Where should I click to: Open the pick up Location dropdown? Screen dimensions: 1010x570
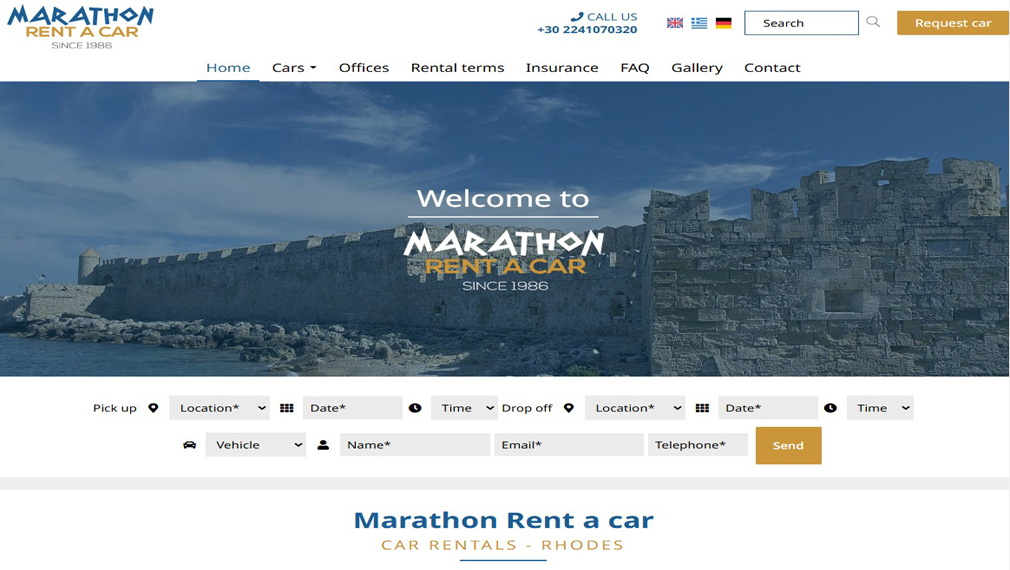point(220,408)
